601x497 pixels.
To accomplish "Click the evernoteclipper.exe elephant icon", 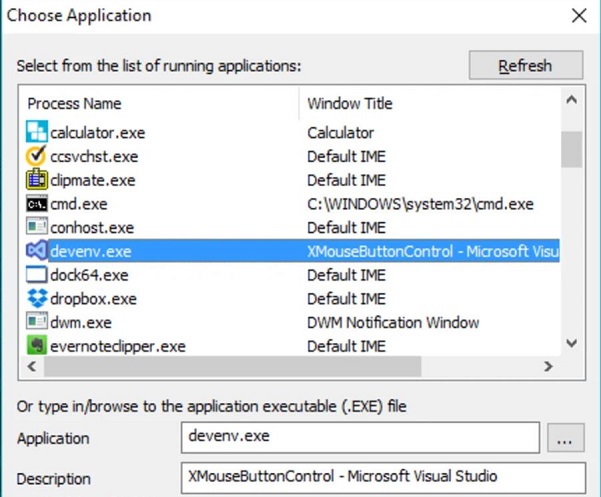I will coord(36,346).
